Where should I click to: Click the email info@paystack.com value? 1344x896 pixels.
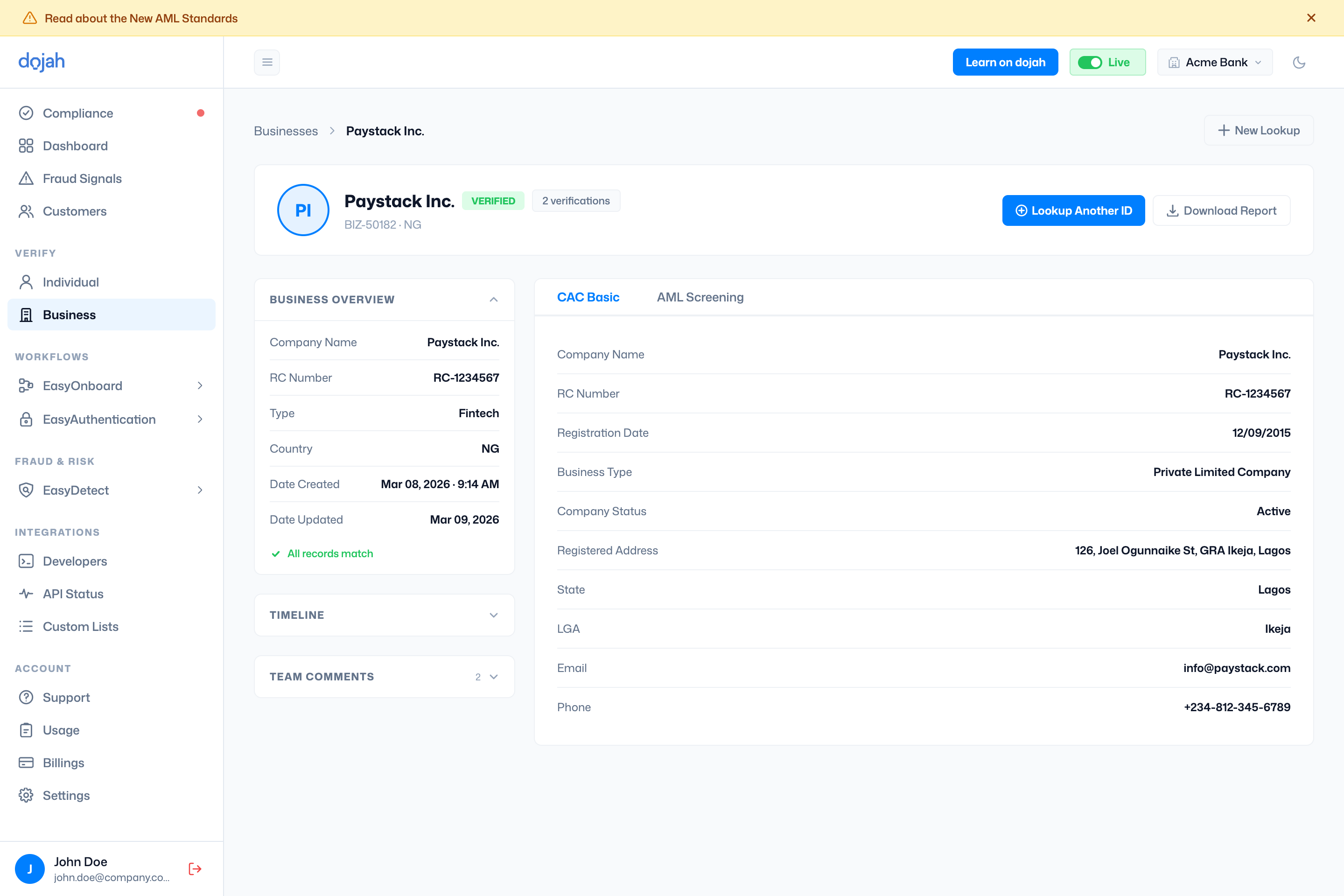(x=1237, y=668)
